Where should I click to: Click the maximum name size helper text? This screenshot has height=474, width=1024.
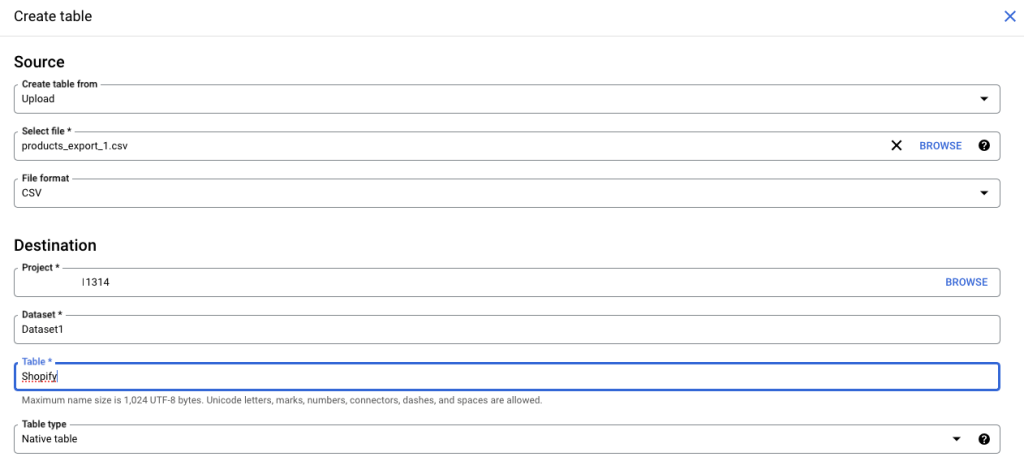pyautogui.click(x=282, y=400)
